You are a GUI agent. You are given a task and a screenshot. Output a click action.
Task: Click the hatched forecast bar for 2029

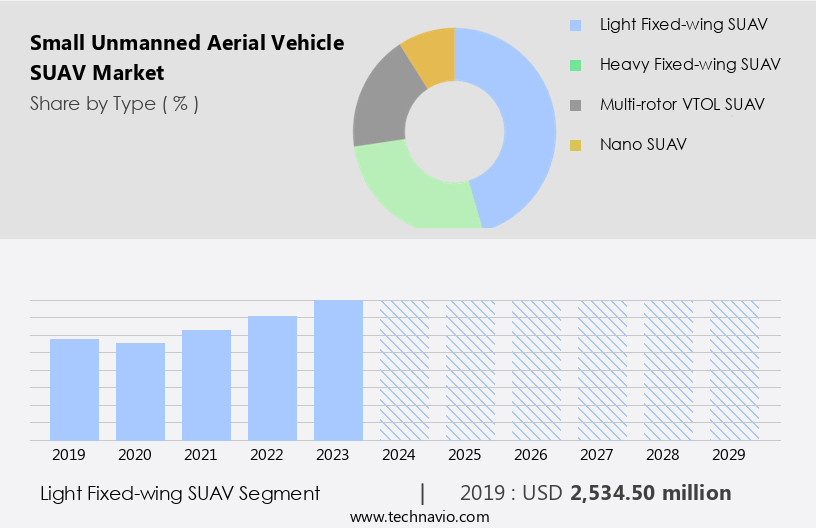[735, 370]
